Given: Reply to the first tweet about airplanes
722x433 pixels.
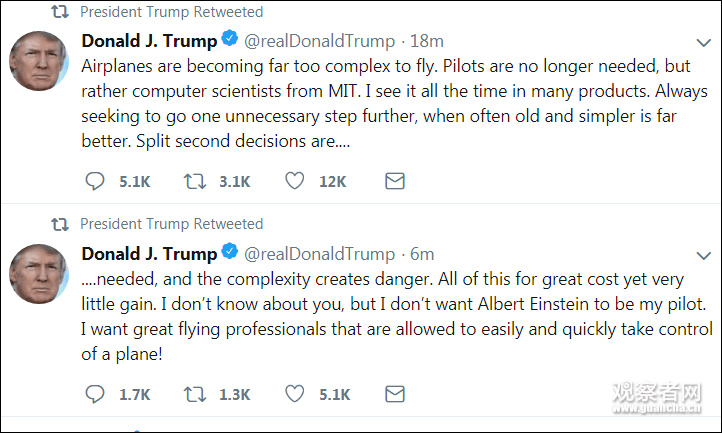Looking at the screenshot, I should click(x=95, y=182).
